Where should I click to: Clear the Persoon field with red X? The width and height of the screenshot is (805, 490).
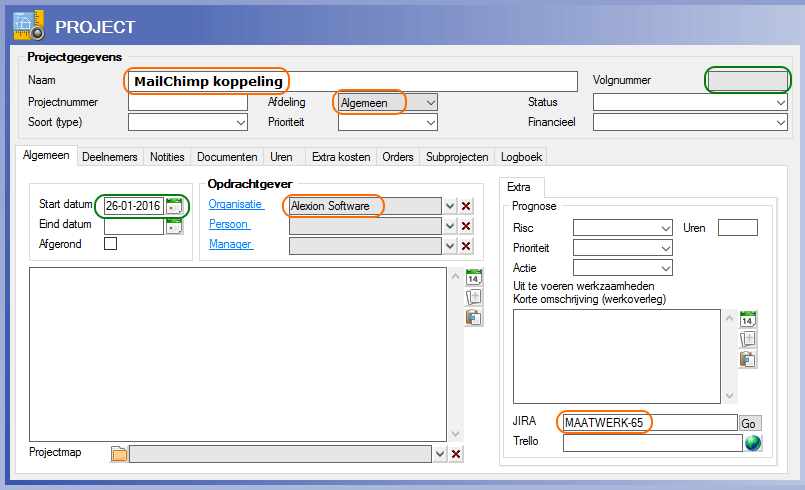click(466, 226)
